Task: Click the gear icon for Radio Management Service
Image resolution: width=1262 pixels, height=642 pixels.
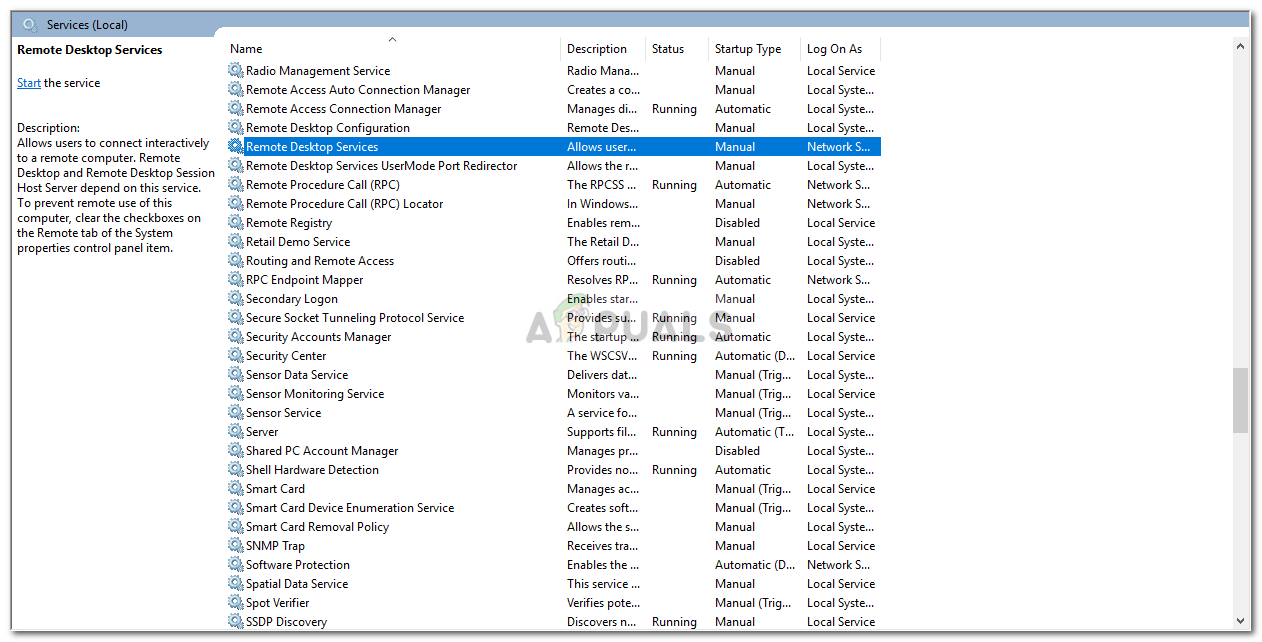Action: point(235,71)
